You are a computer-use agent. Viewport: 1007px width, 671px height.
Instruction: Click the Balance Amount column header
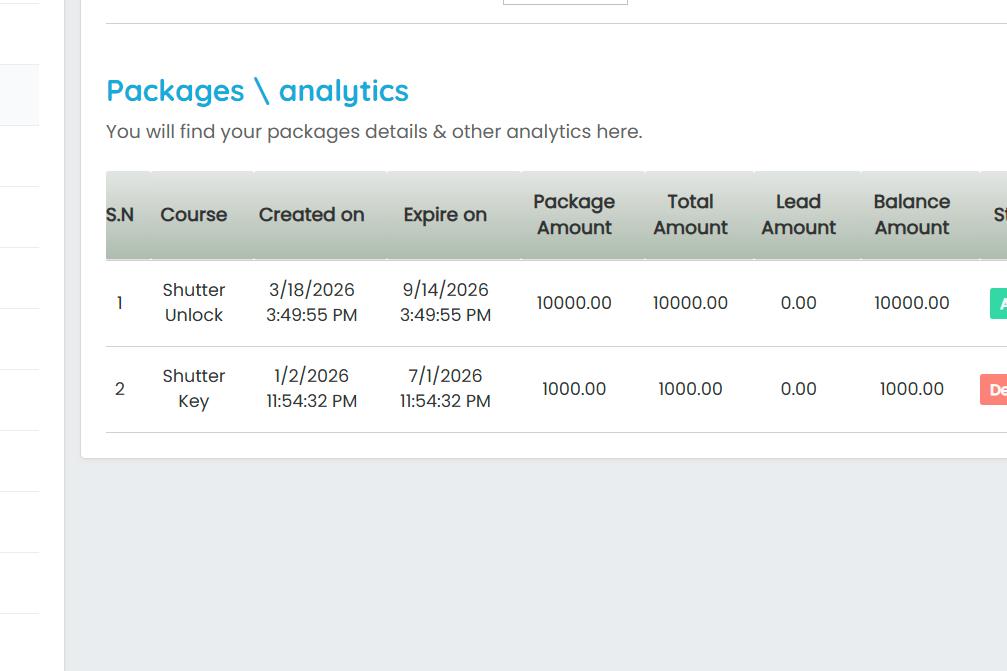(911, 215)
